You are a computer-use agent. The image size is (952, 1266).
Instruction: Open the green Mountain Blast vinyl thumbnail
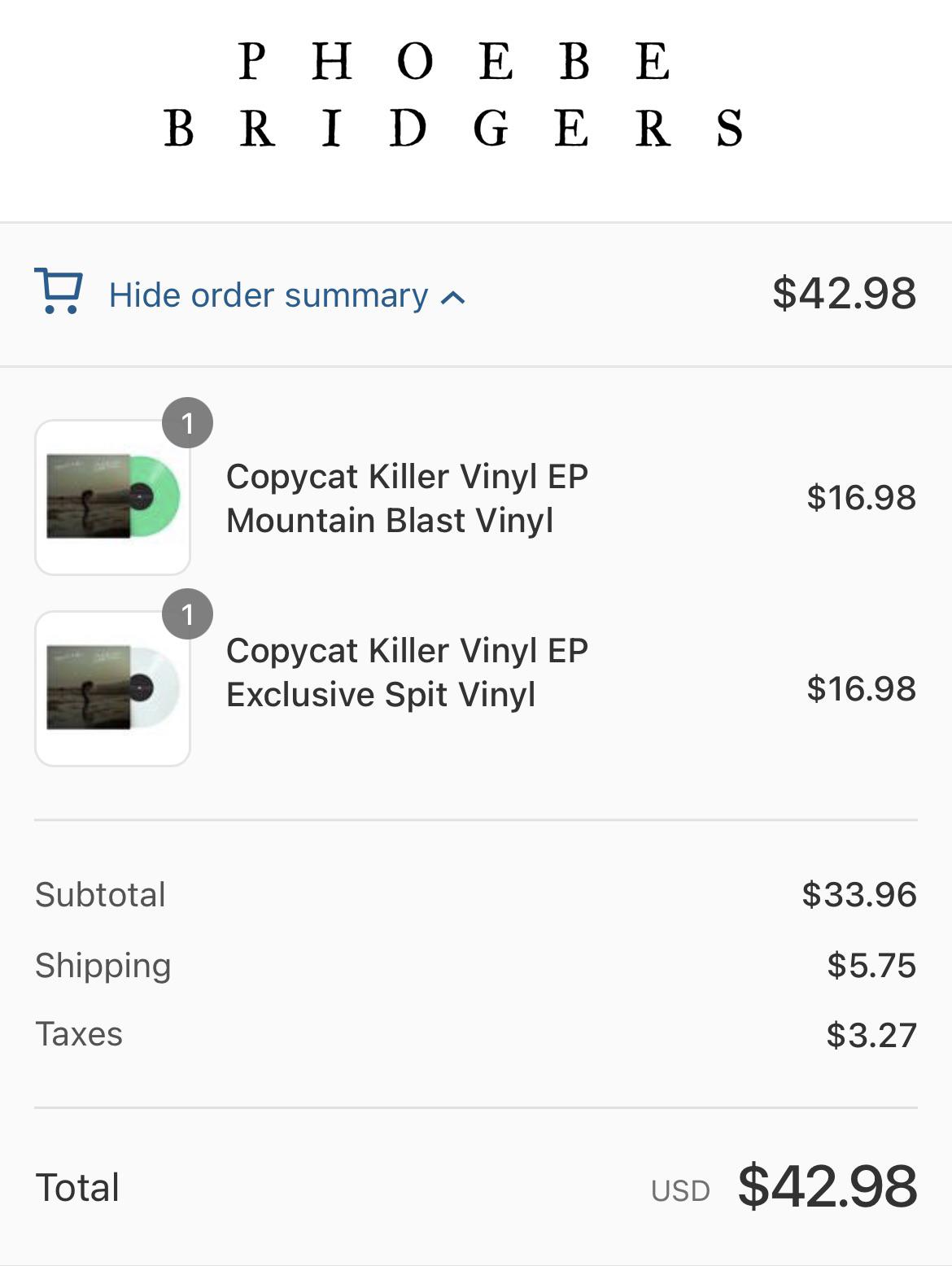pyautogui.click(x=112, y=497)
